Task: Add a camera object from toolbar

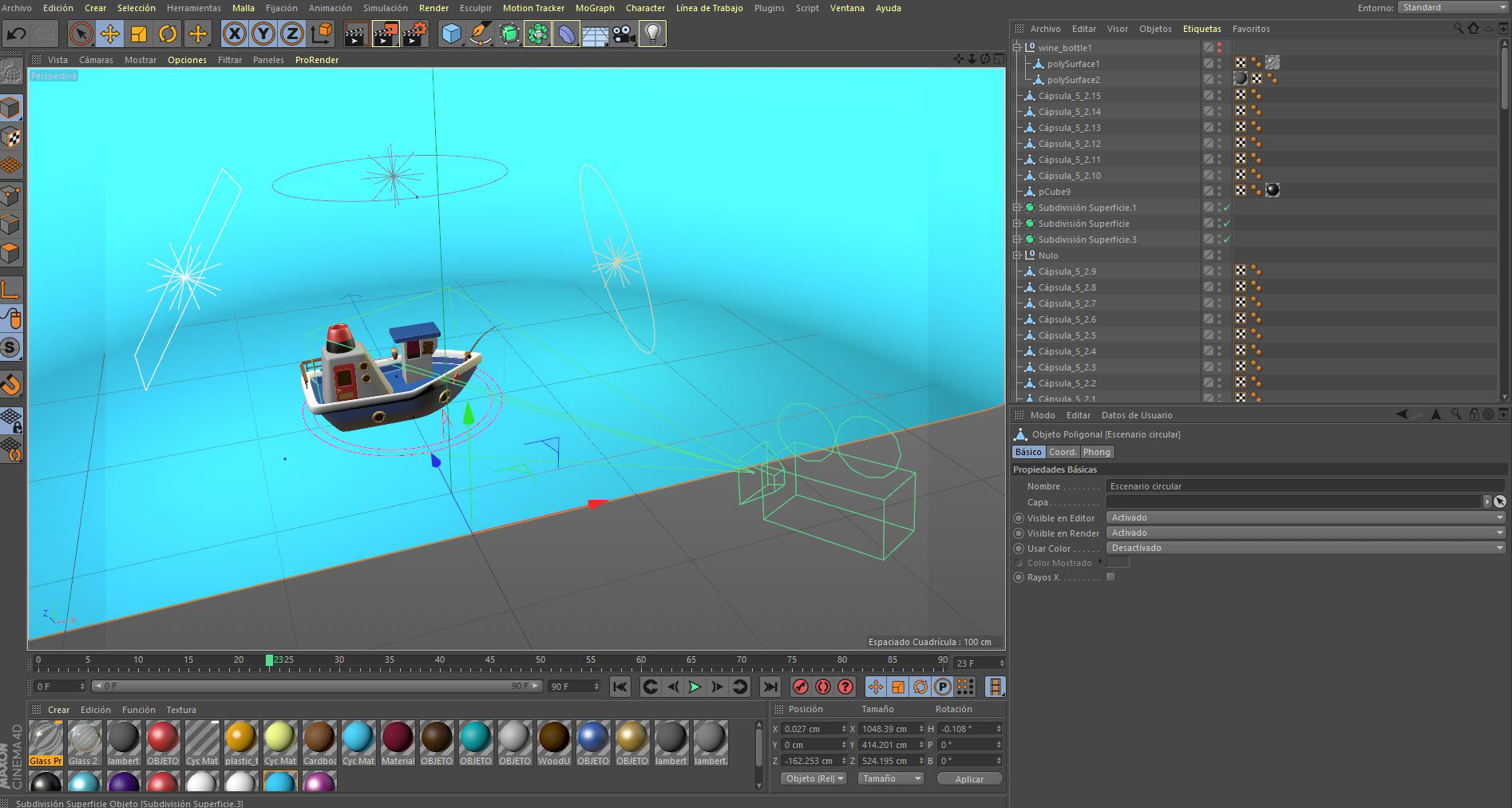Action: click(x=623, y=34)
